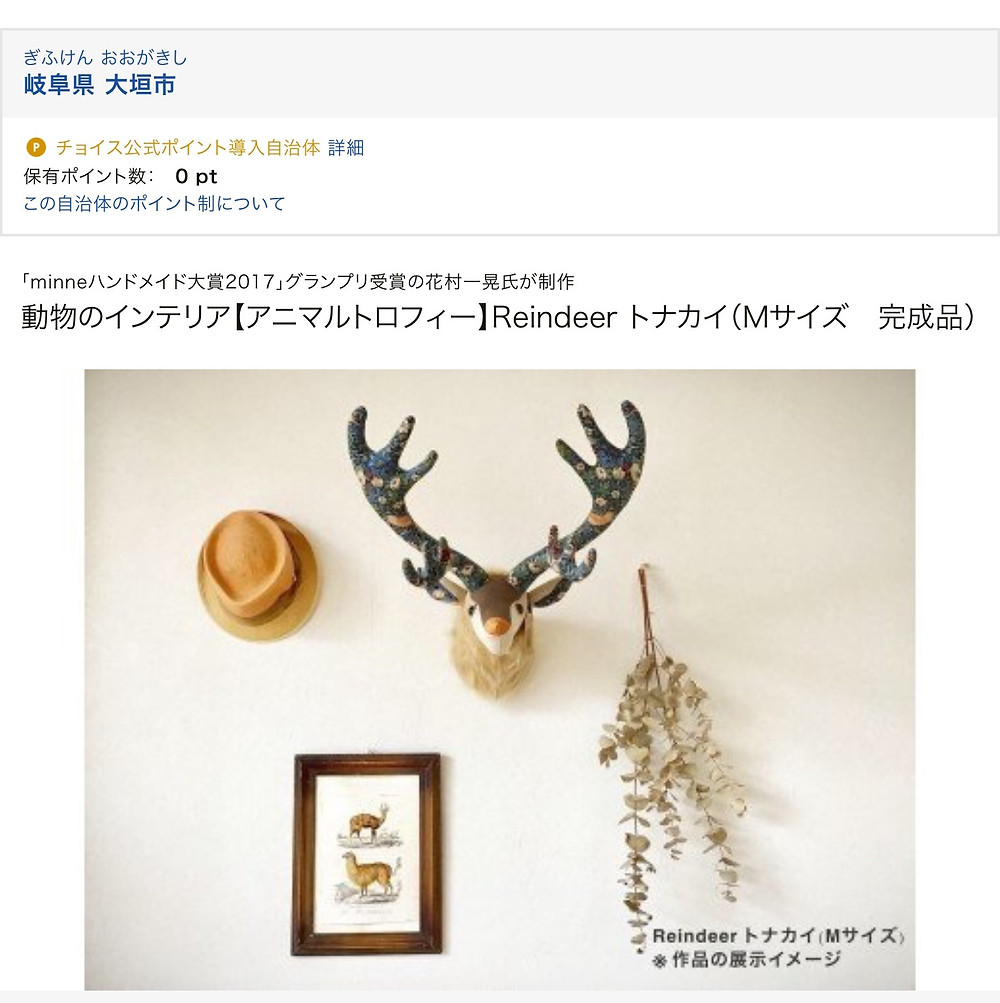Viewport: 1000px width, 1003px height.
Task: Click the minneハンドメイド大賞2017 subtitle line
Action: point(298,281)
